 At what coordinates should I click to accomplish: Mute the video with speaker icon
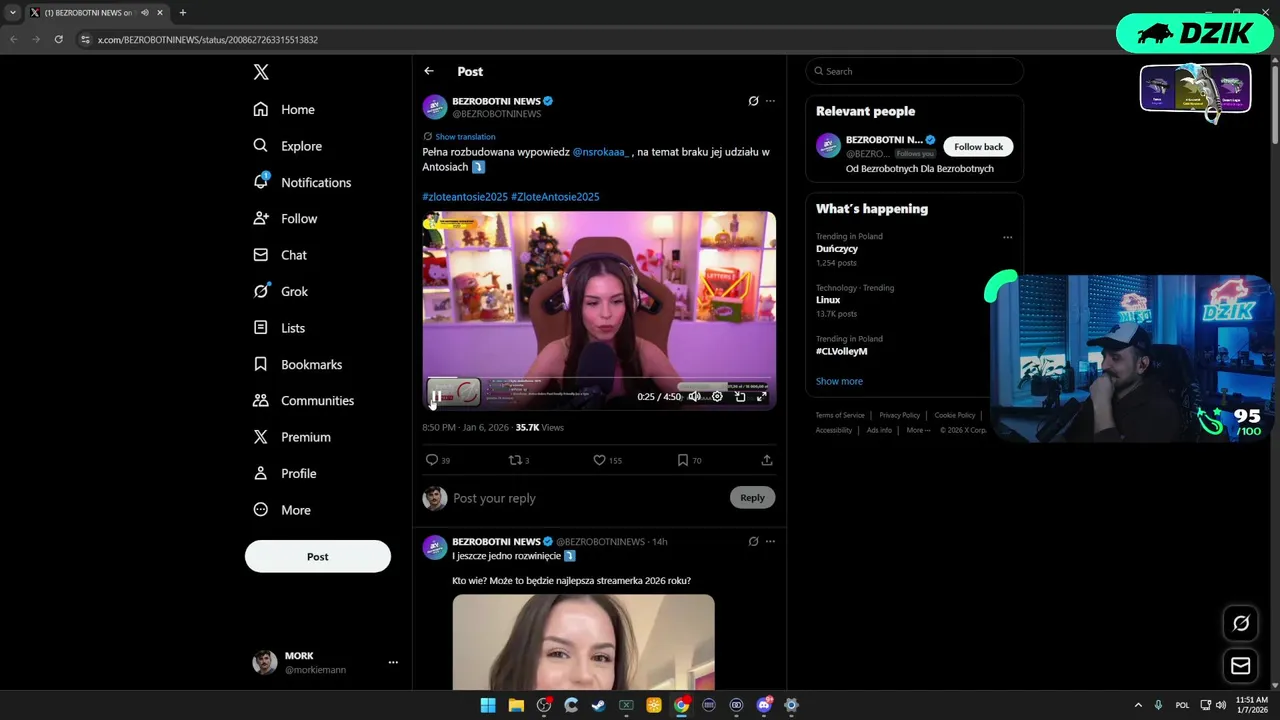tap(694, 397)
